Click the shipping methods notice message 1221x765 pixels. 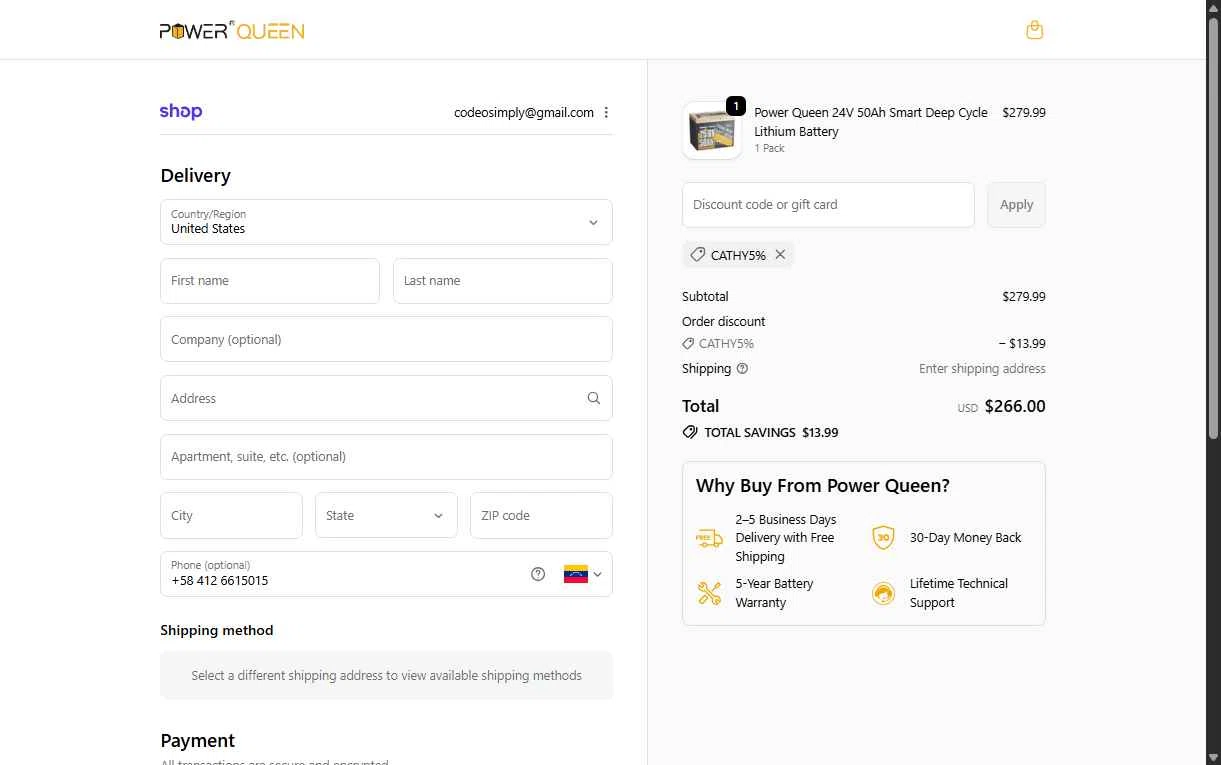pos(386,676)
